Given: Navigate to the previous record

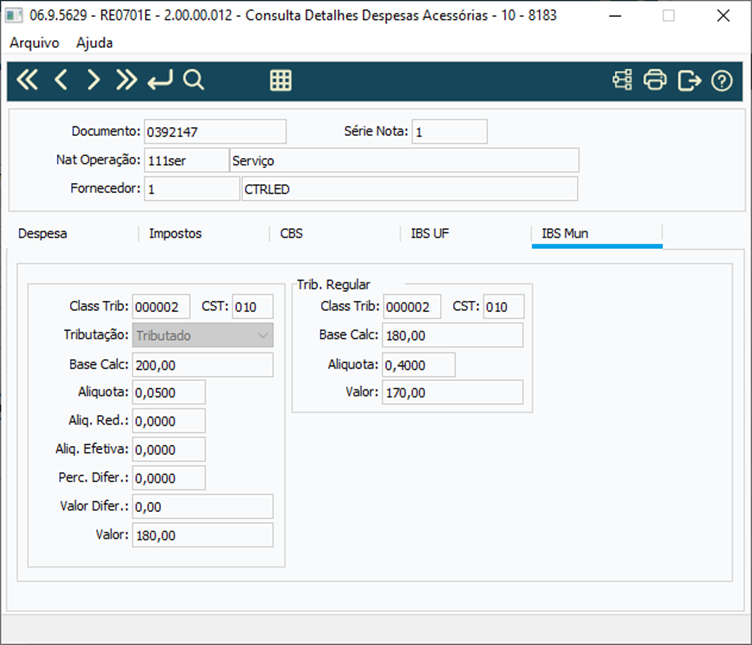Looking at the screenshot, I should click(60, 80).
